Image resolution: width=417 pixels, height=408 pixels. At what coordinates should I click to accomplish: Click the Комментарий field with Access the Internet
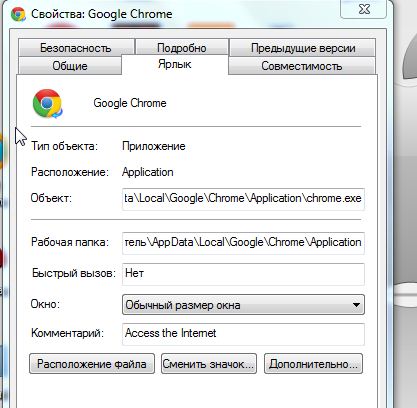click(243, 334)
